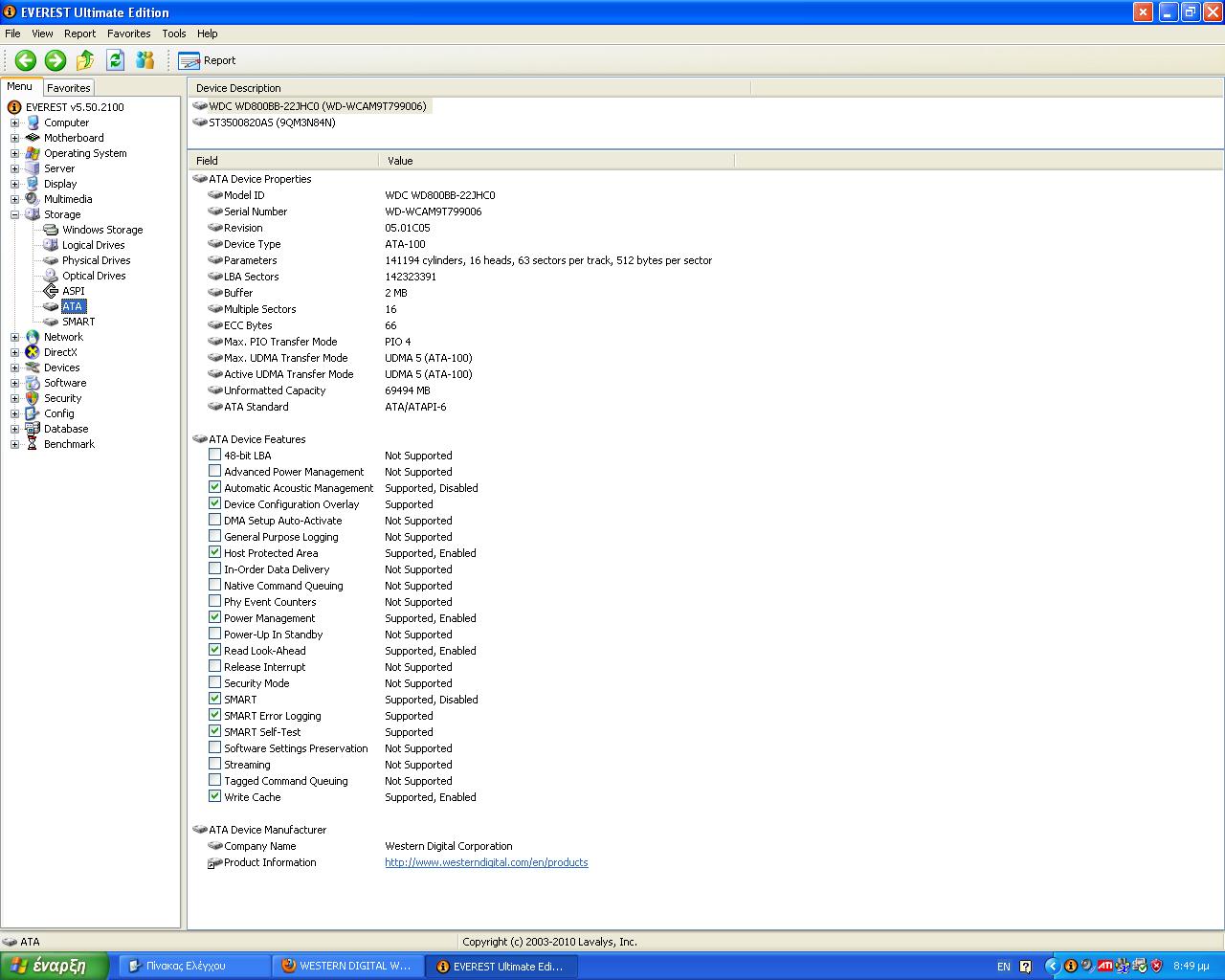
Task: Click the Device Description column header
Action: 469,88
